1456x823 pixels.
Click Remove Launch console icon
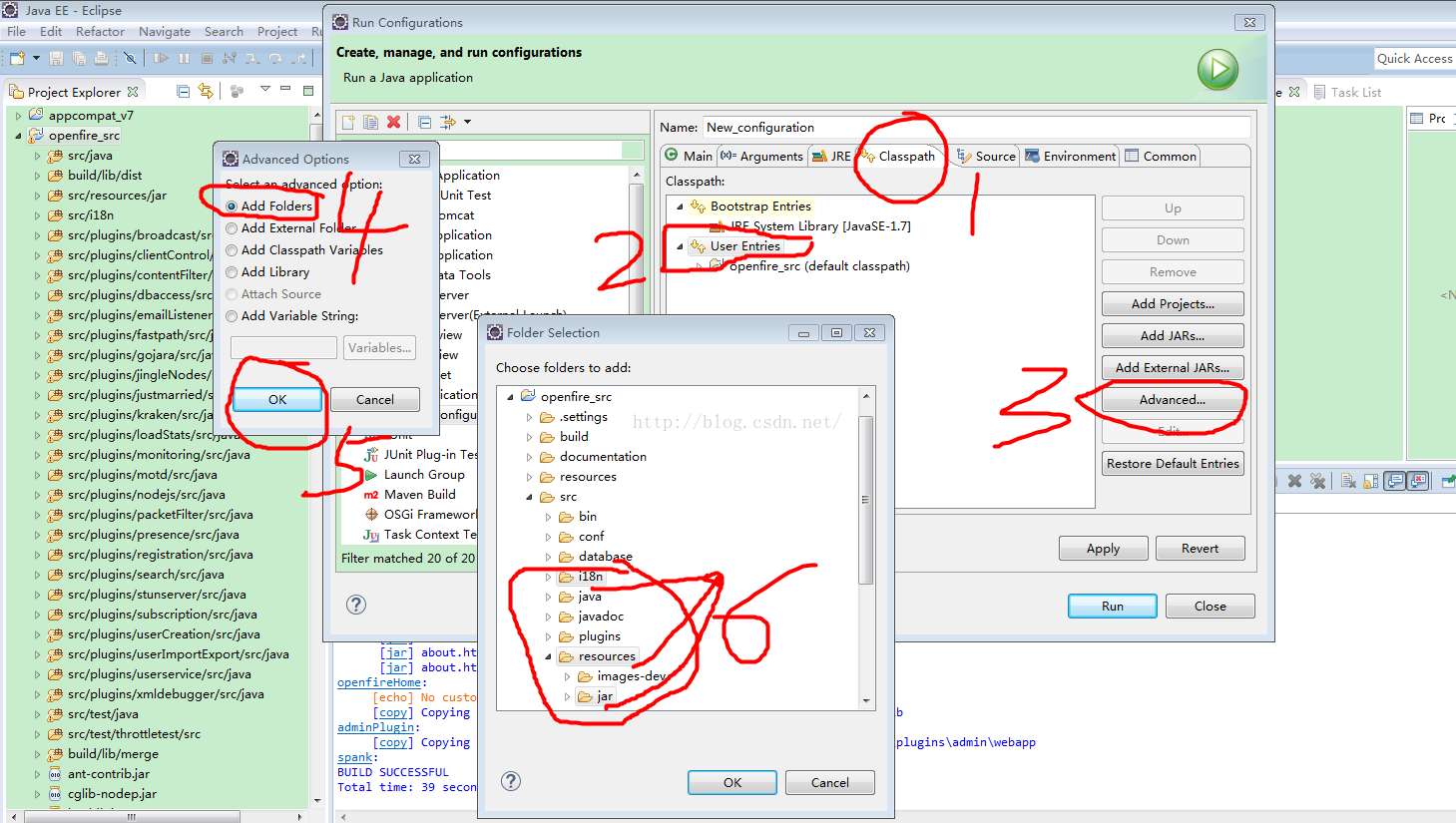pos(1294,481)
